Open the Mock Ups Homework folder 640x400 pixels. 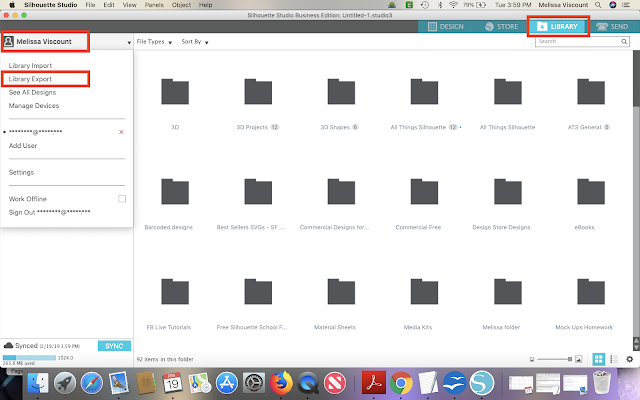click(x=591, y=291)
